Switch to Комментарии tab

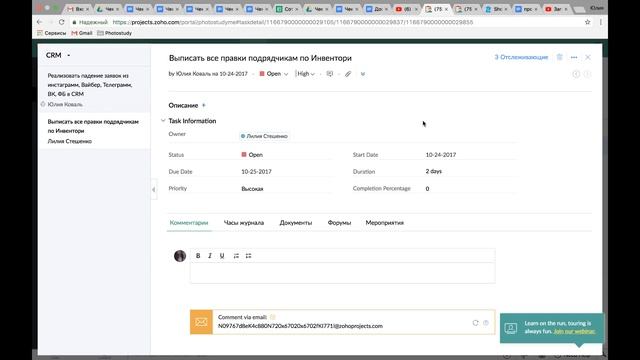point(189,222)
